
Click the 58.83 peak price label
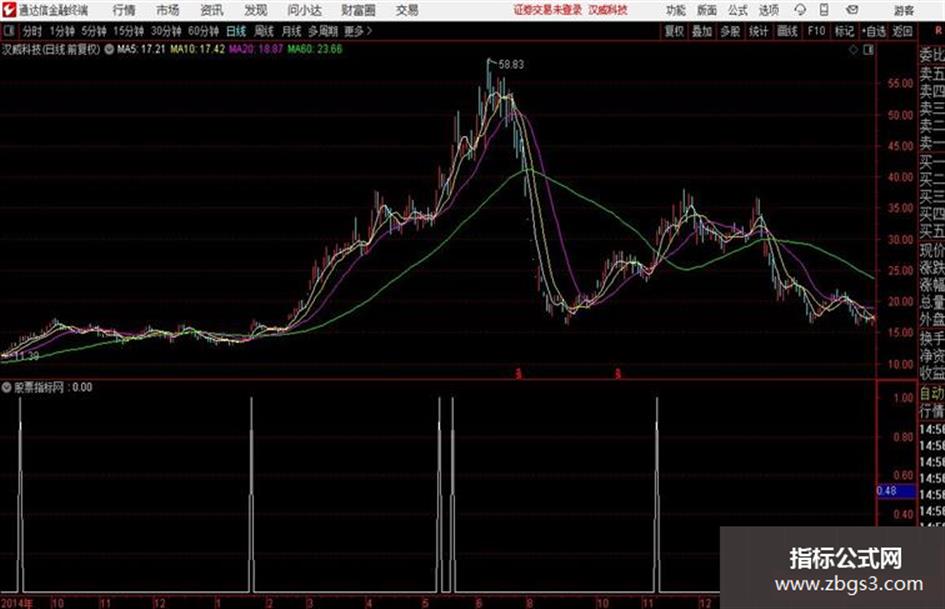511,65
